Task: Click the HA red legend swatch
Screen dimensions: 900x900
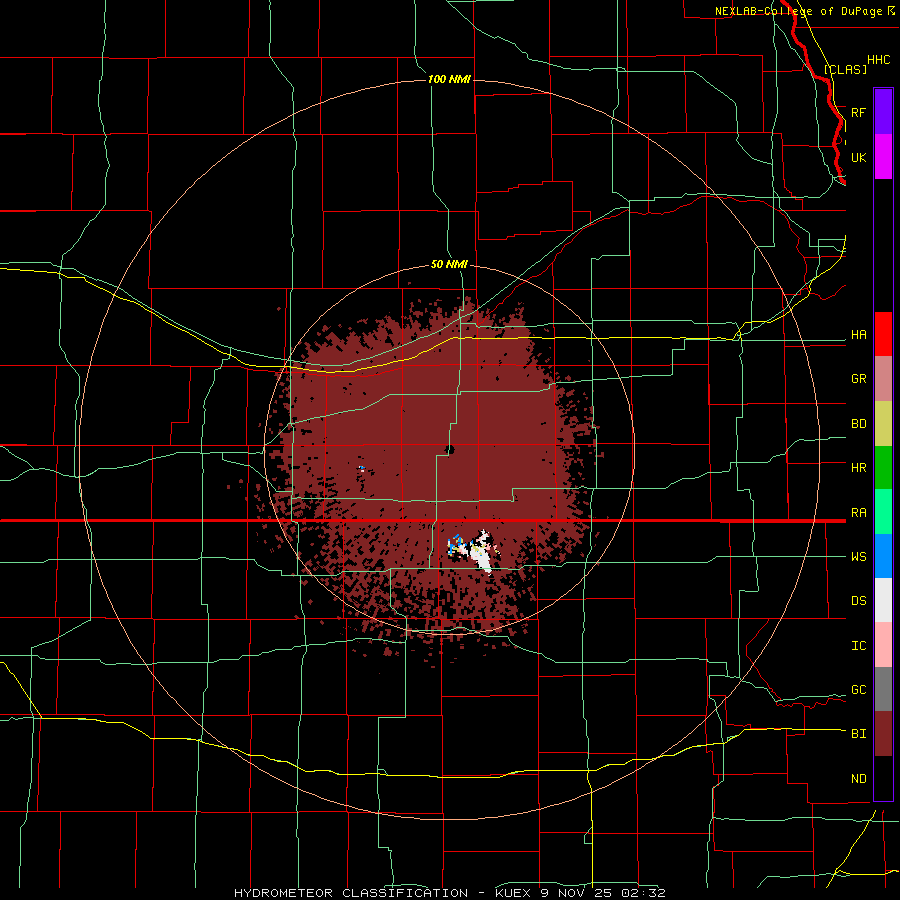Action: tap(883, 334)
